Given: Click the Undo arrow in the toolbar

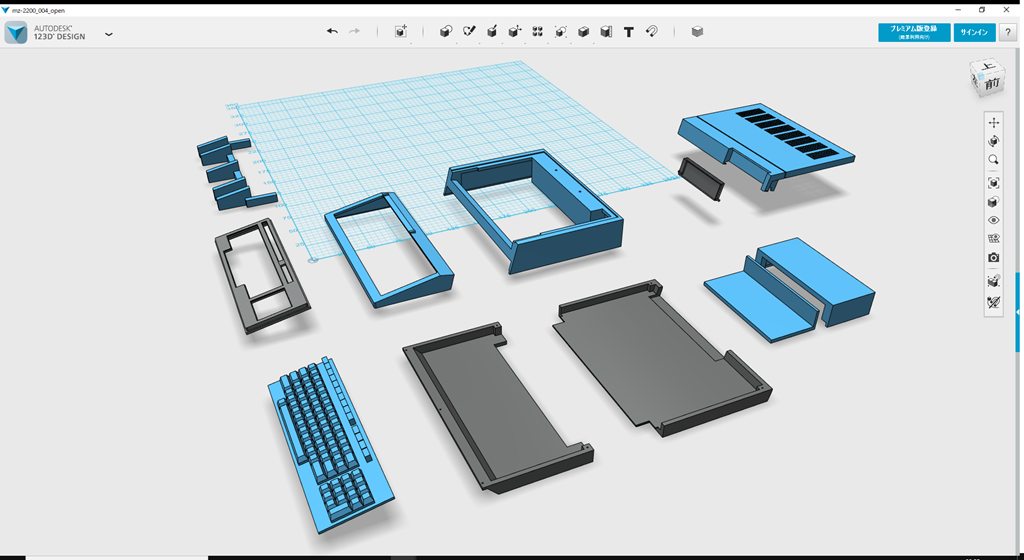Looking at the screenshot, I should coord(332,32).
